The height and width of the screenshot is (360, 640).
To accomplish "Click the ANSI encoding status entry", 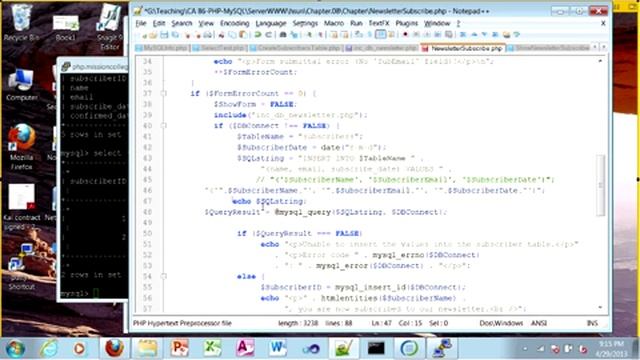I will coord(538,323).
